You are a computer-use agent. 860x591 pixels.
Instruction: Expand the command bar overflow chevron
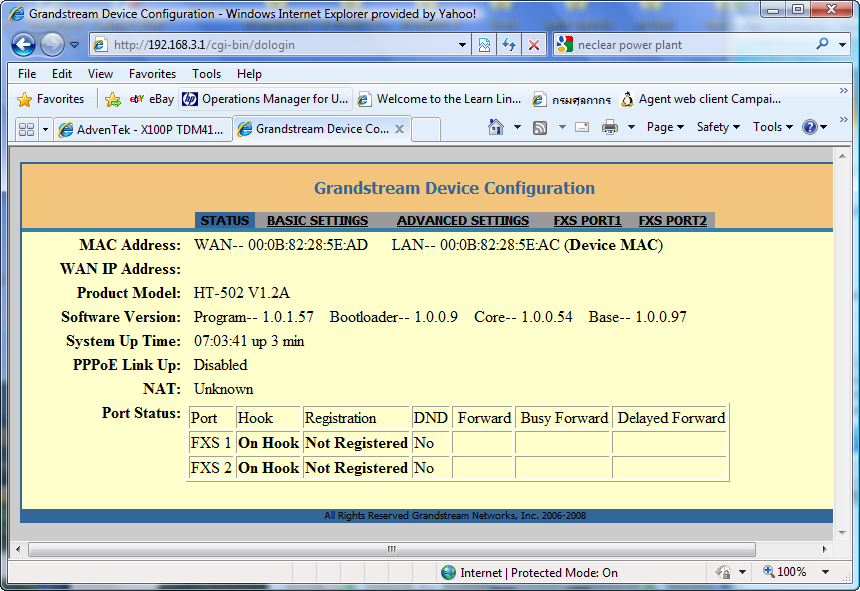[x=844, y=120]
